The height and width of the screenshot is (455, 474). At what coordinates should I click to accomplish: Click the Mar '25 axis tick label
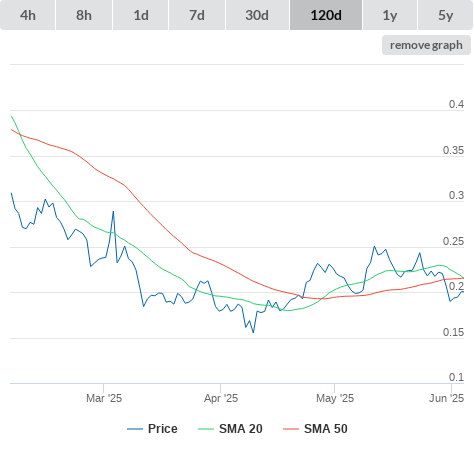tap(104, 398)
